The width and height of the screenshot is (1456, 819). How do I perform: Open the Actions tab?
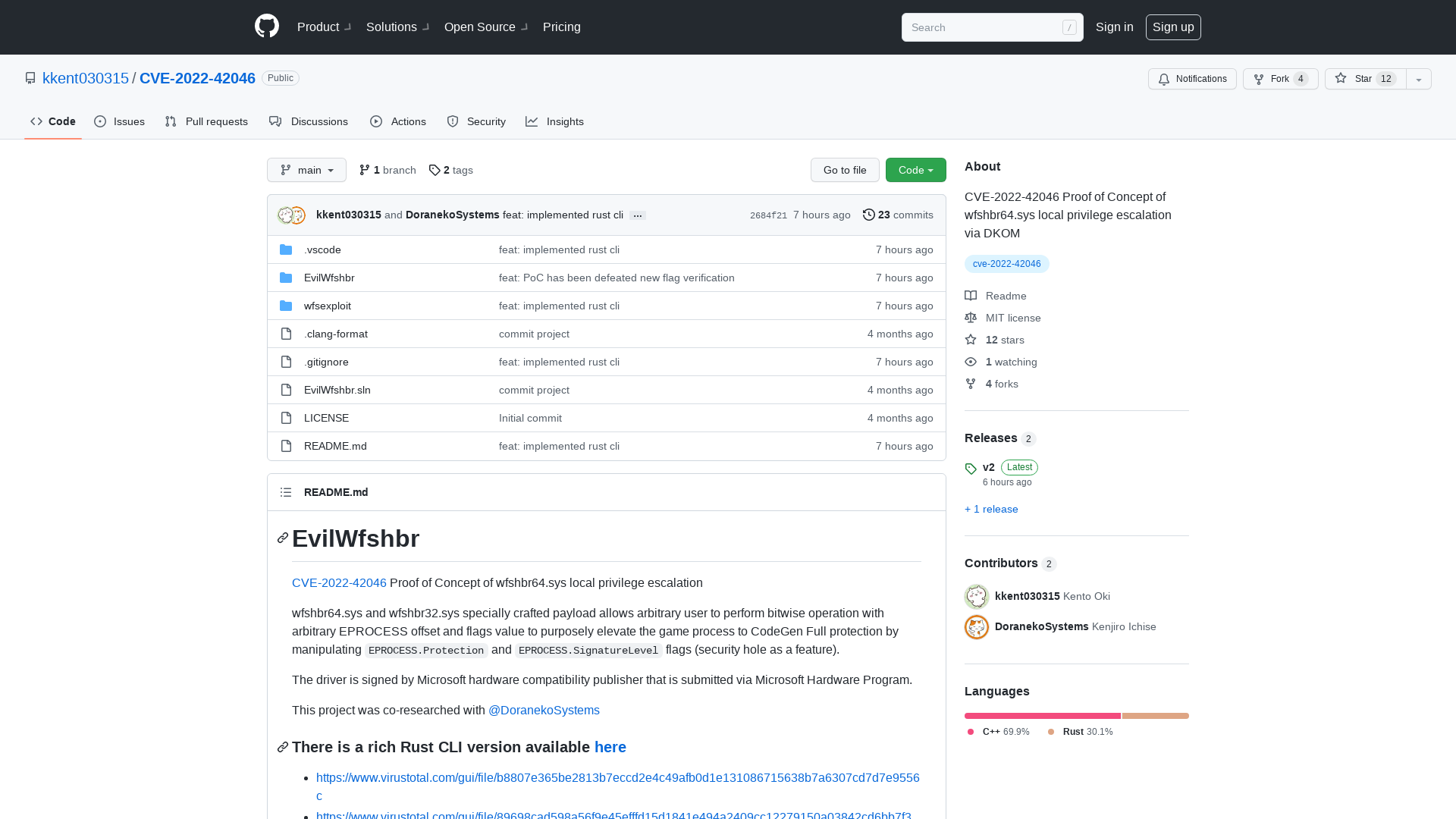point(398,121)
